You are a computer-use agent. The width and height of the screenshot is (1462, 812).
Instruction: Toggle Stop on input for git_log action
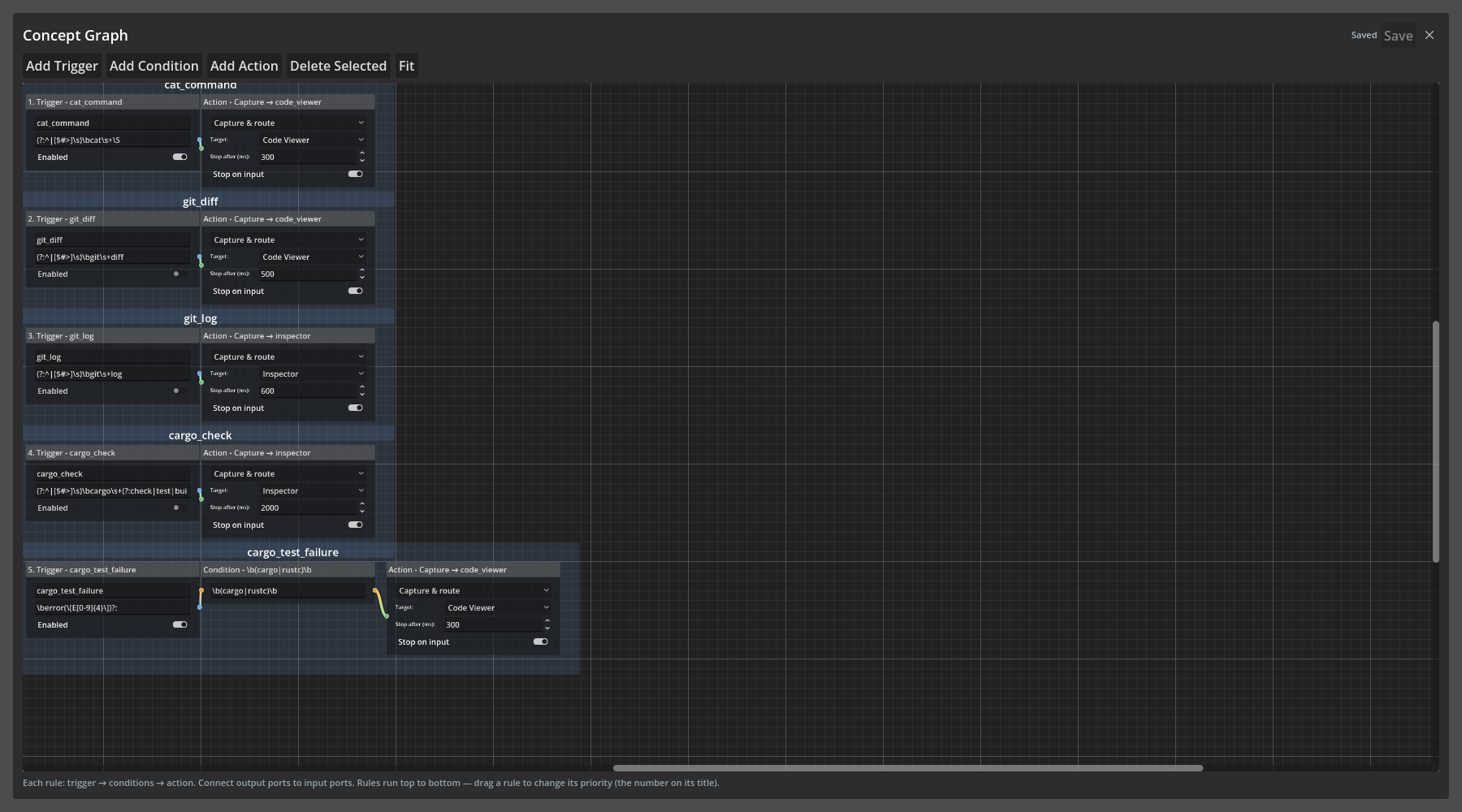tap(356, 408)
